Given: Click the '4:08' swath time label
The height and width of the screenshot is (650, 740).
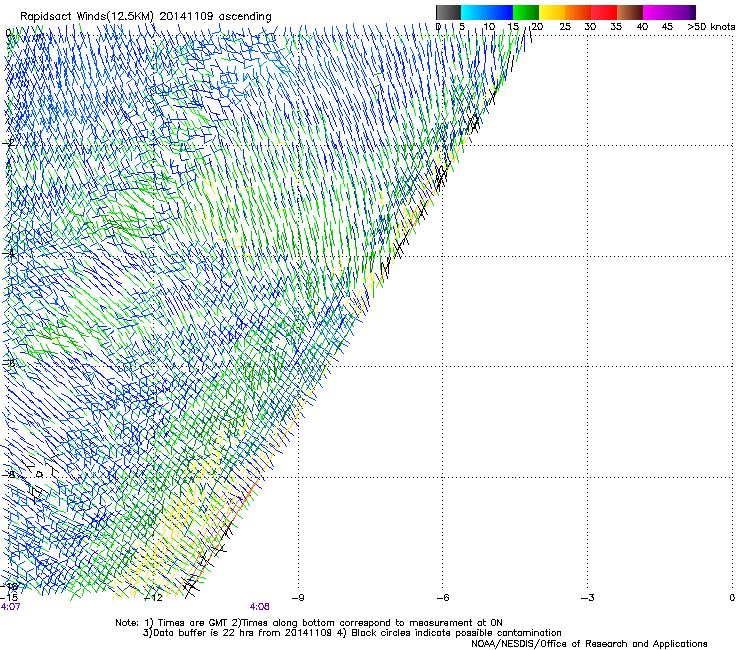Looking at the screenshot, I should point(260,607).
